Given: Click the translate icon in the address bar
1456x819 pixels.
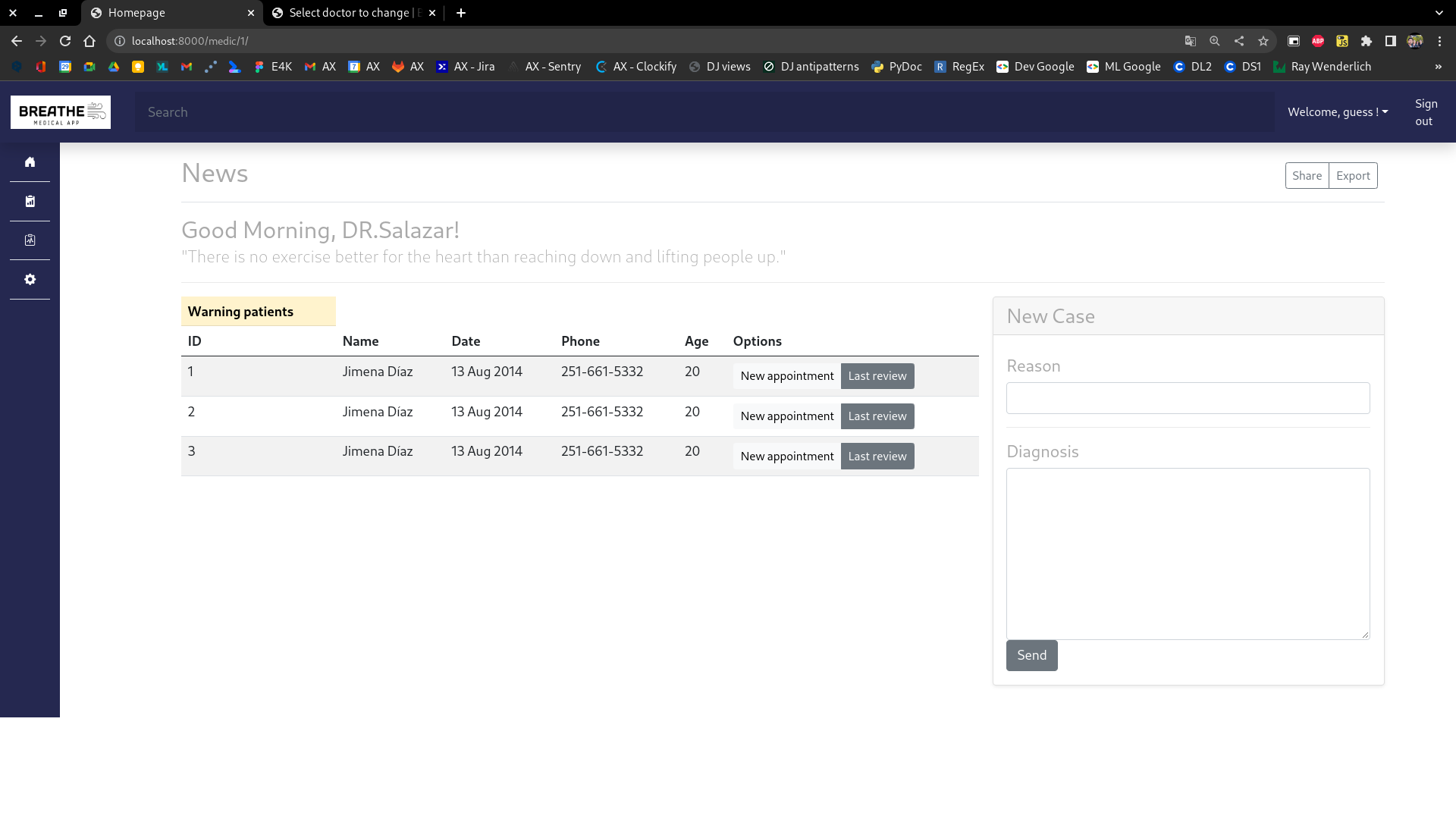Looking at the screenshot, I should point(1190,41).
